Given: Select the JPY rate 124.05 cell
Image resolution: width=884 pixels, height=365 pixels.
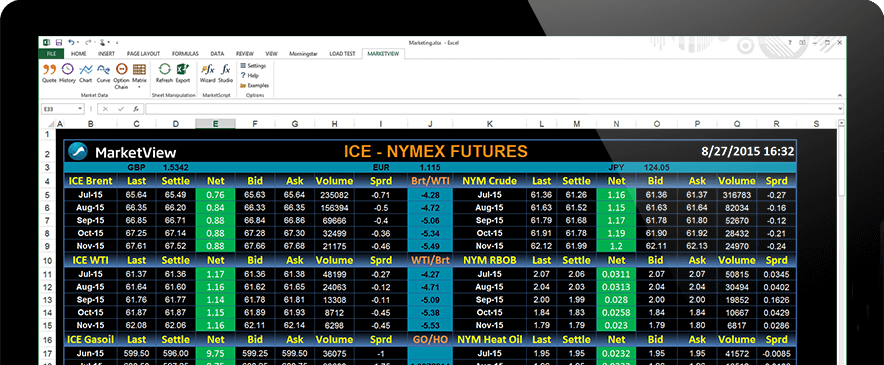Looking at the screenshot, I should tap(656, 168).
